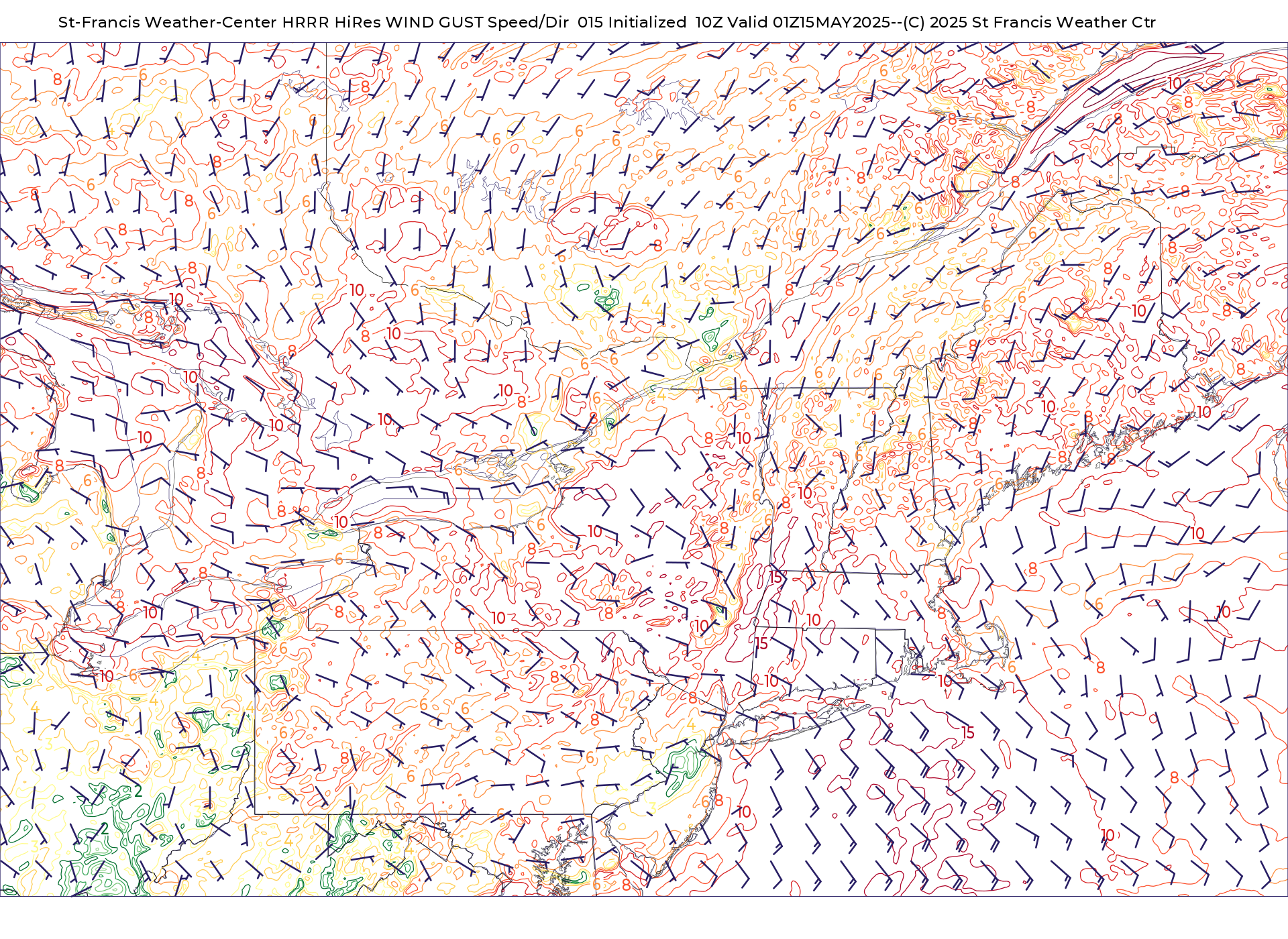
Task: Click the HRRR HiRes WIND GUST title text
Action: click(382, 22)
